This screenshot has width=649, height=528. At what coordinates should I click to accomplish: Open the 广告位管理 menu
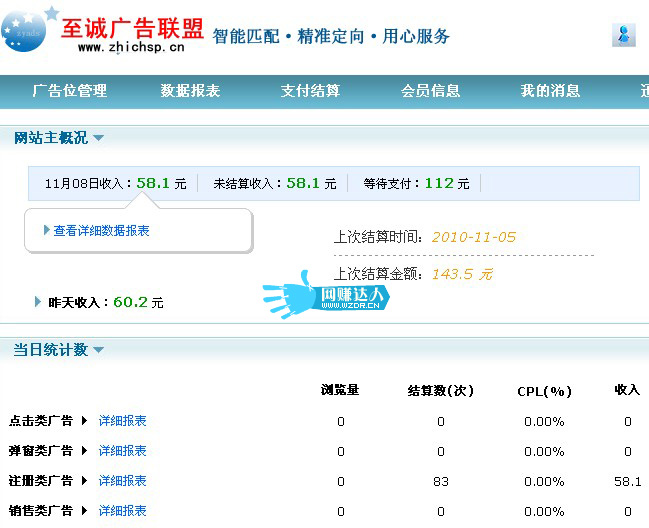point(70,91)
